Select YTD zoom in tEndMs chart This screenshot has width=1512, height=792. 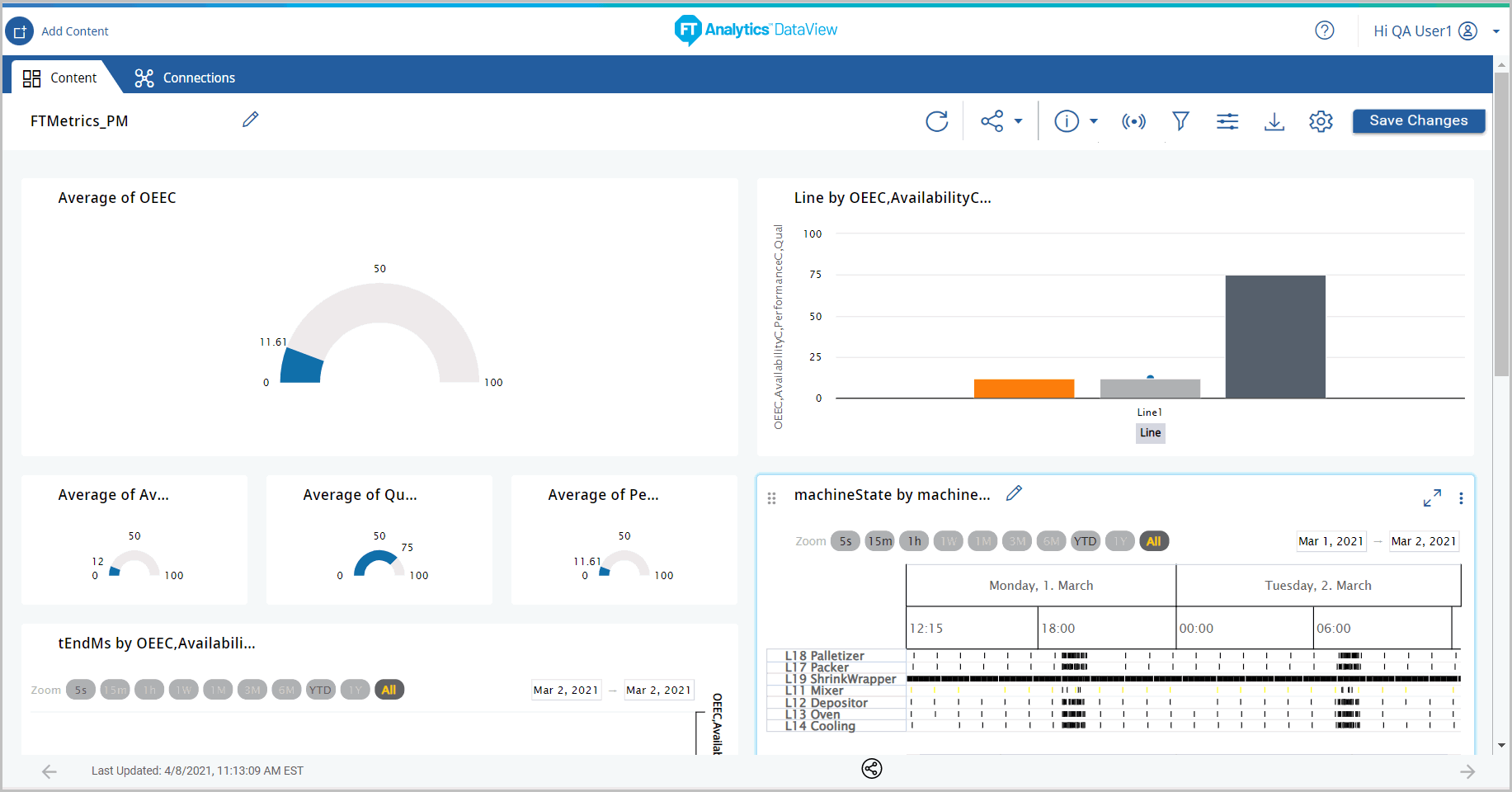click(x=320, y=690)
